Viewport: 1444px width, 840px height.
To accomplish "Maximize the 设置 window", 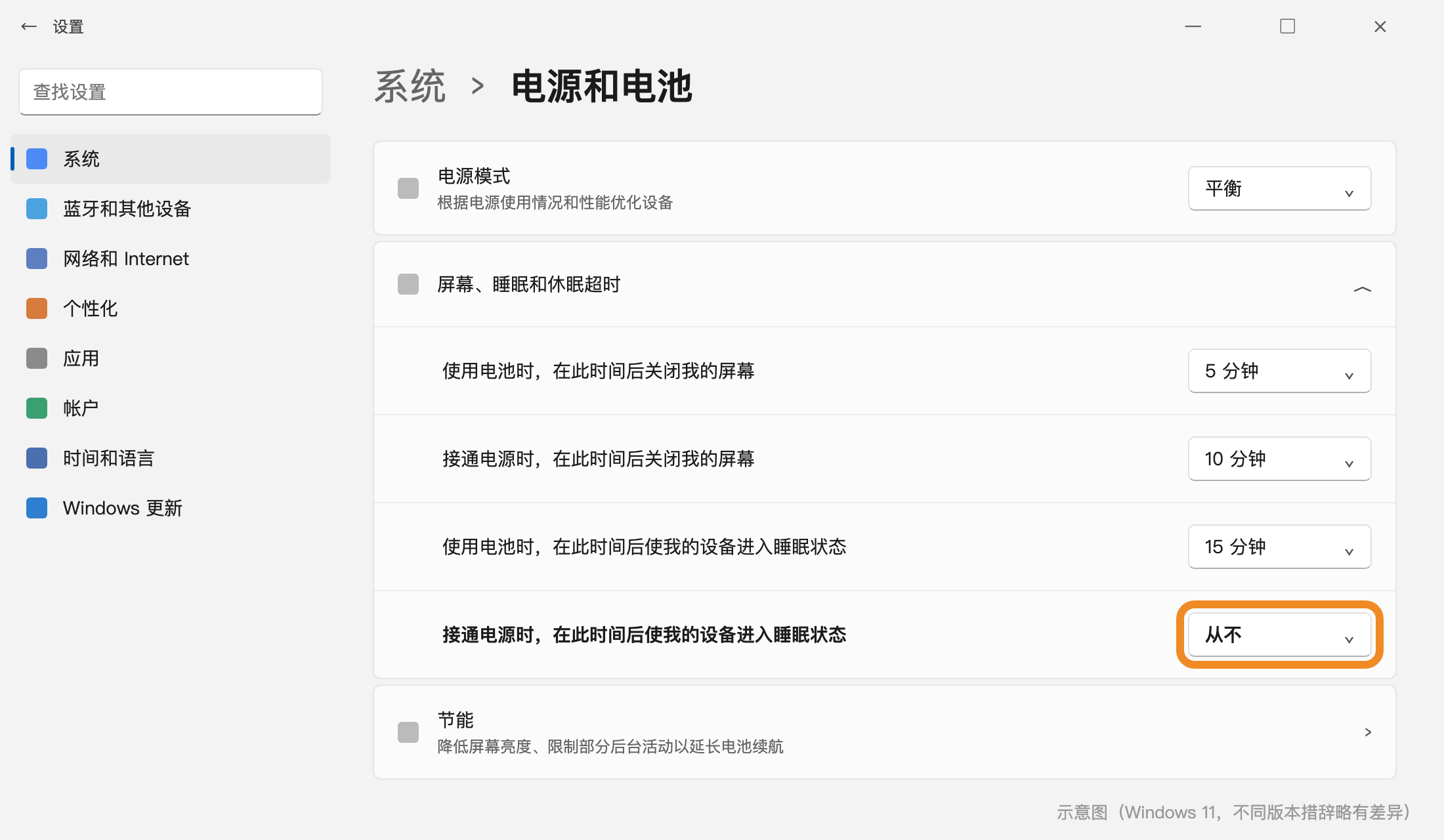I will [x=1287, y=26].
